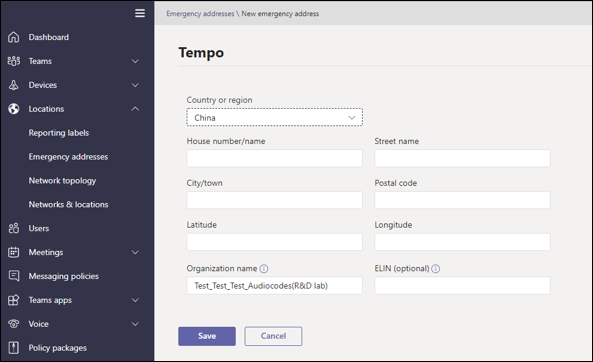This screenshot has width=593, height=362.
Task: Open the Dashboard home icon
Action: (x=14, y=37)
